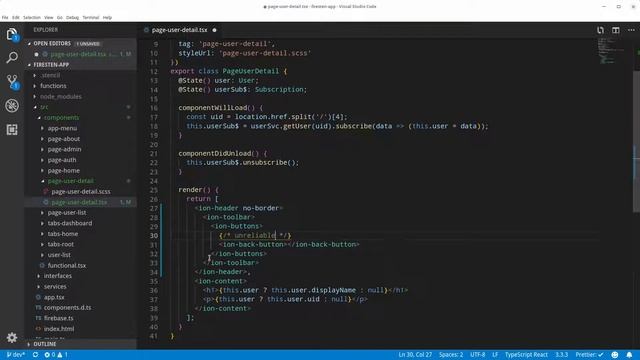
Task: Click the Synchronize Changes icon in status bar
Action: [35, 355]
